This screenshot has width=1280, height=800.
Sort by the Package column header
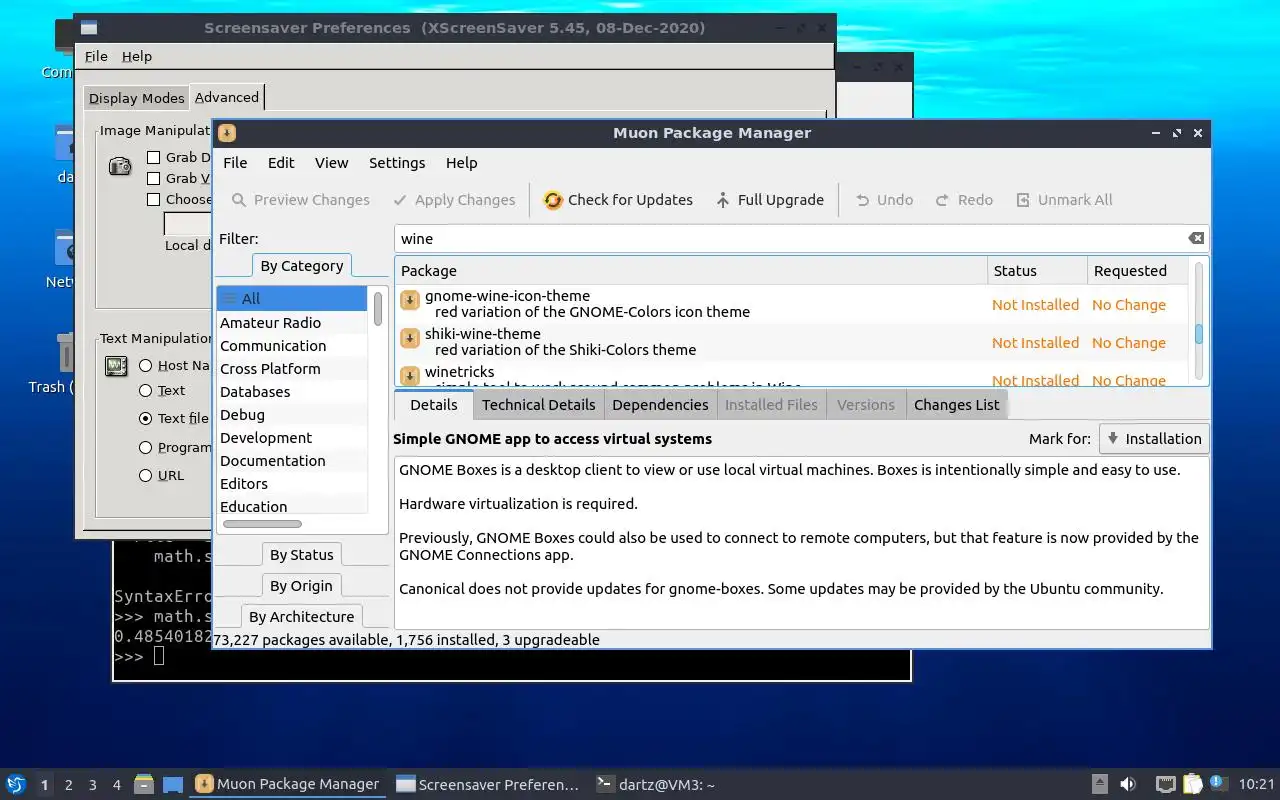[x=690, y=271]
